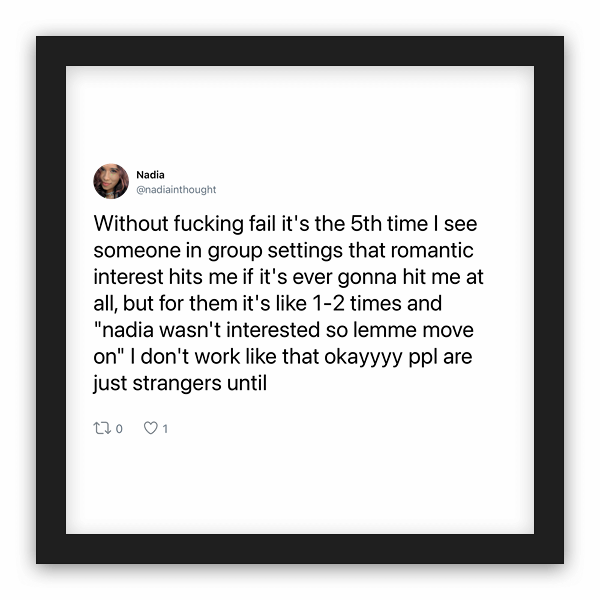This screenshot has height=600, width=600.
Task: Click the tweet's first line starting "Without"
Action: coord(285,223)
